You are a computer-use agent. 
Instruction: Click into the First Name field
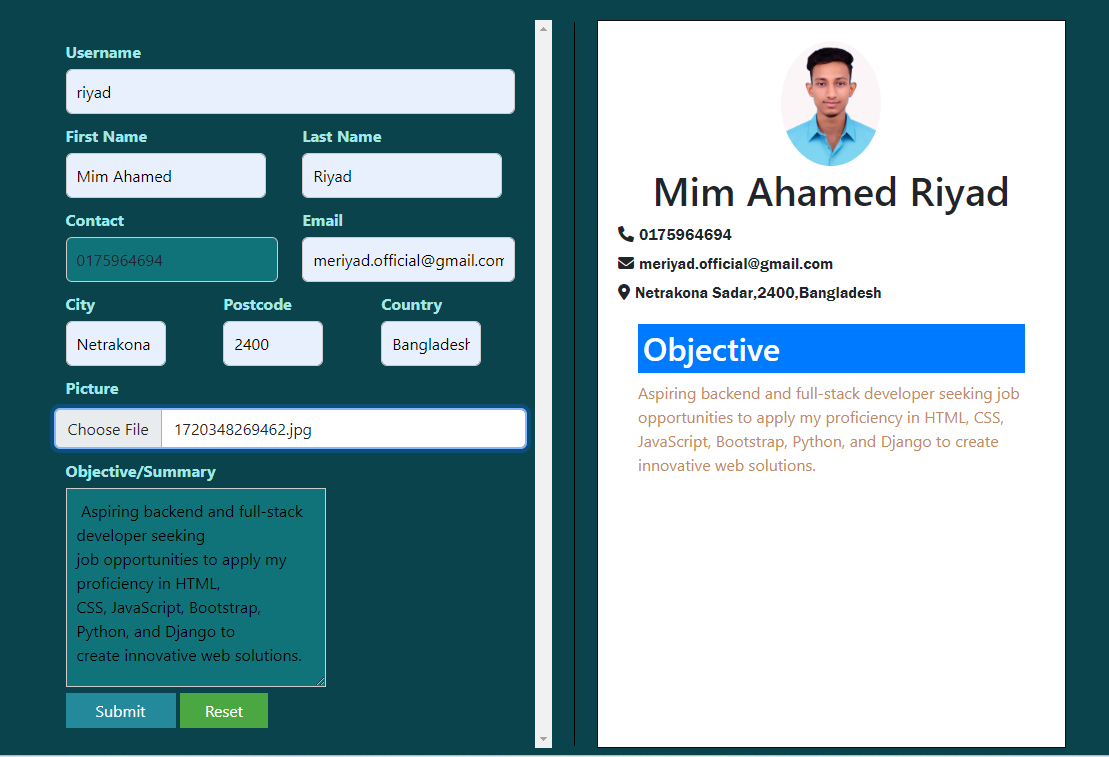(166, 176)
